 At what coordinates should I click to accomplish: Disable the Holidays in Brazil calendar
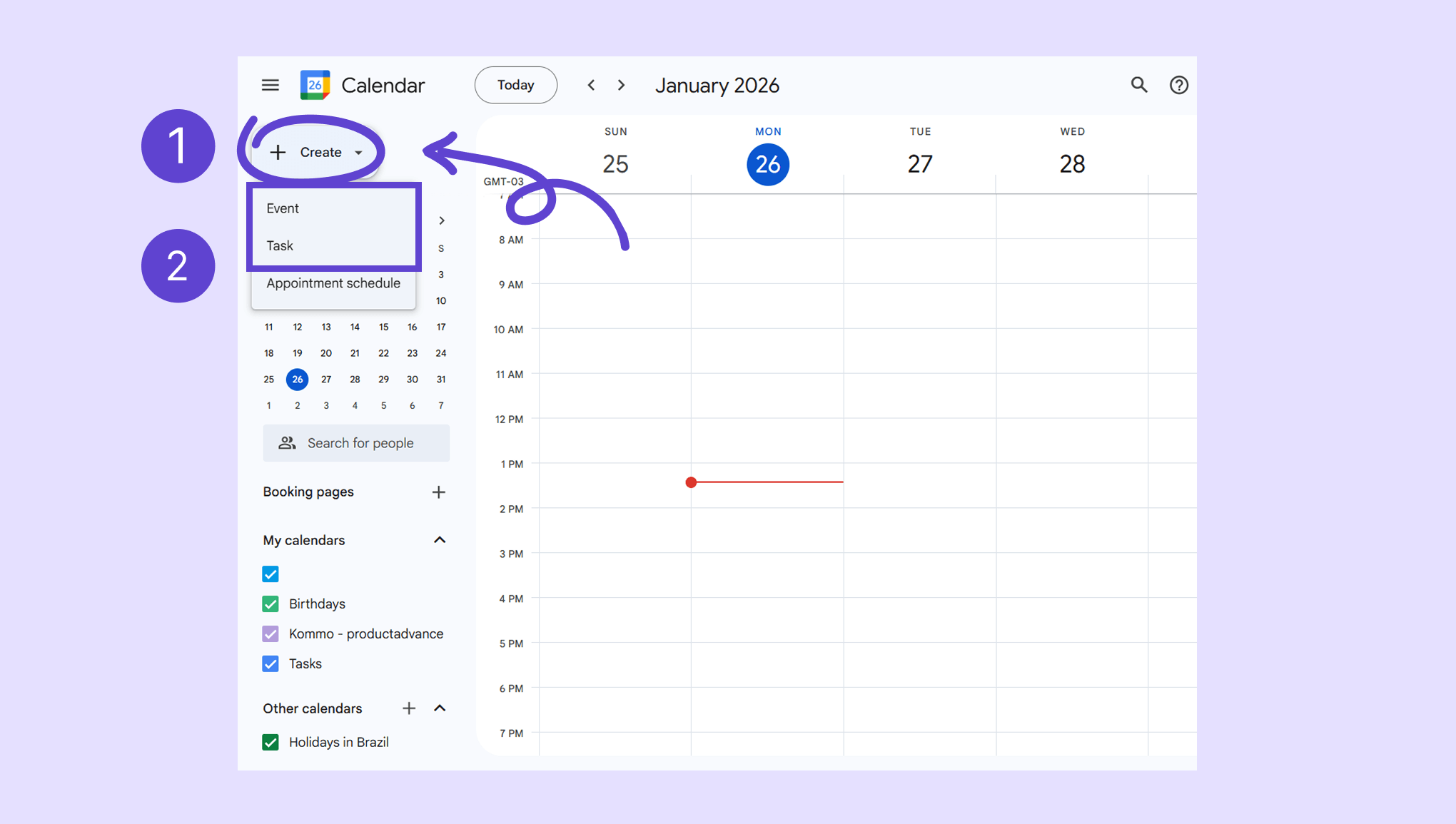[x=271, y=743]
